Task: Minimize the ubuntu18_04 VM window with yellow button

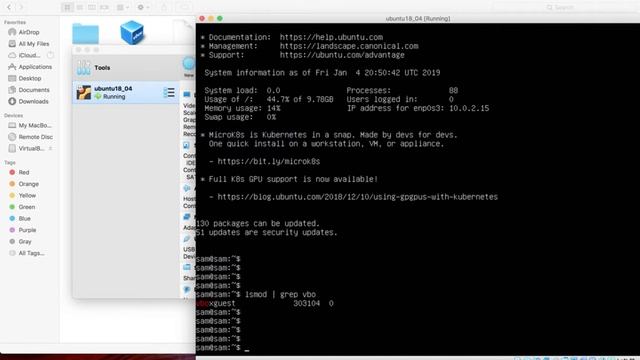Action: [x=211, y=18]
